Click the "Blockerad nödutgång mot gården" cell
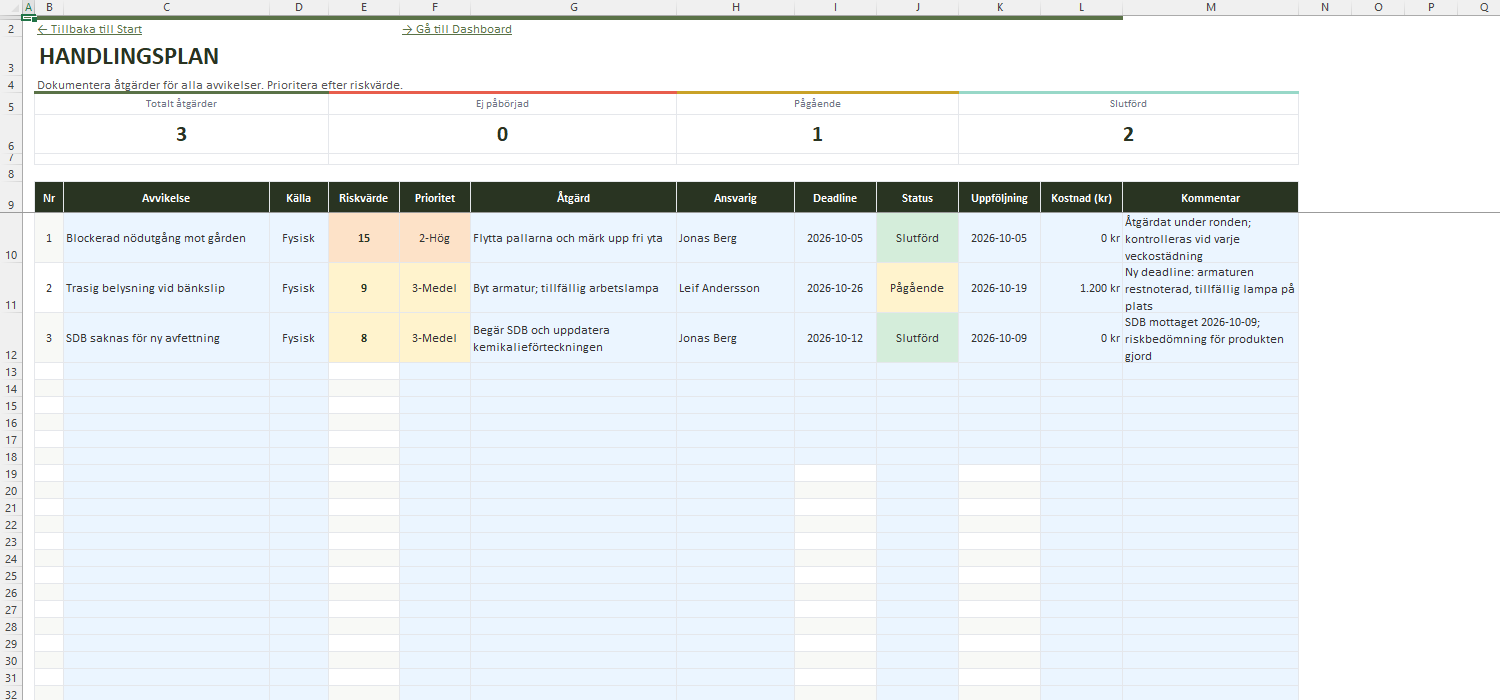The width and height of the screenshot is (1500, 700). pyautogui.click(x=167, y=238)
